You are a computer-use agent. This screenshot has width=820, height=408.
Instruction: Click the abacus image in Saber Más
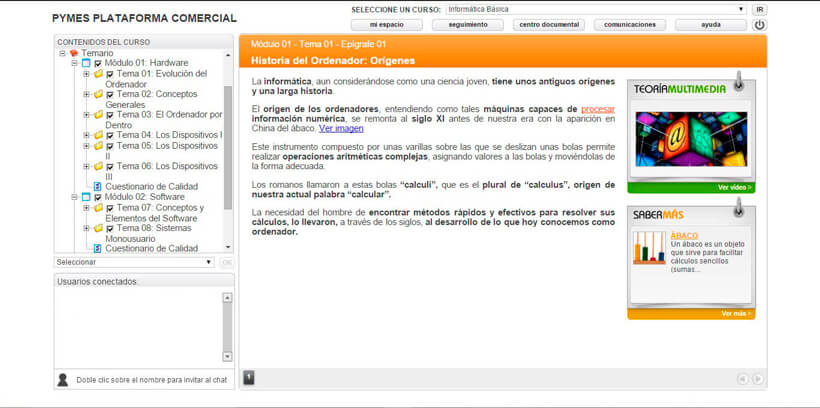649,247
